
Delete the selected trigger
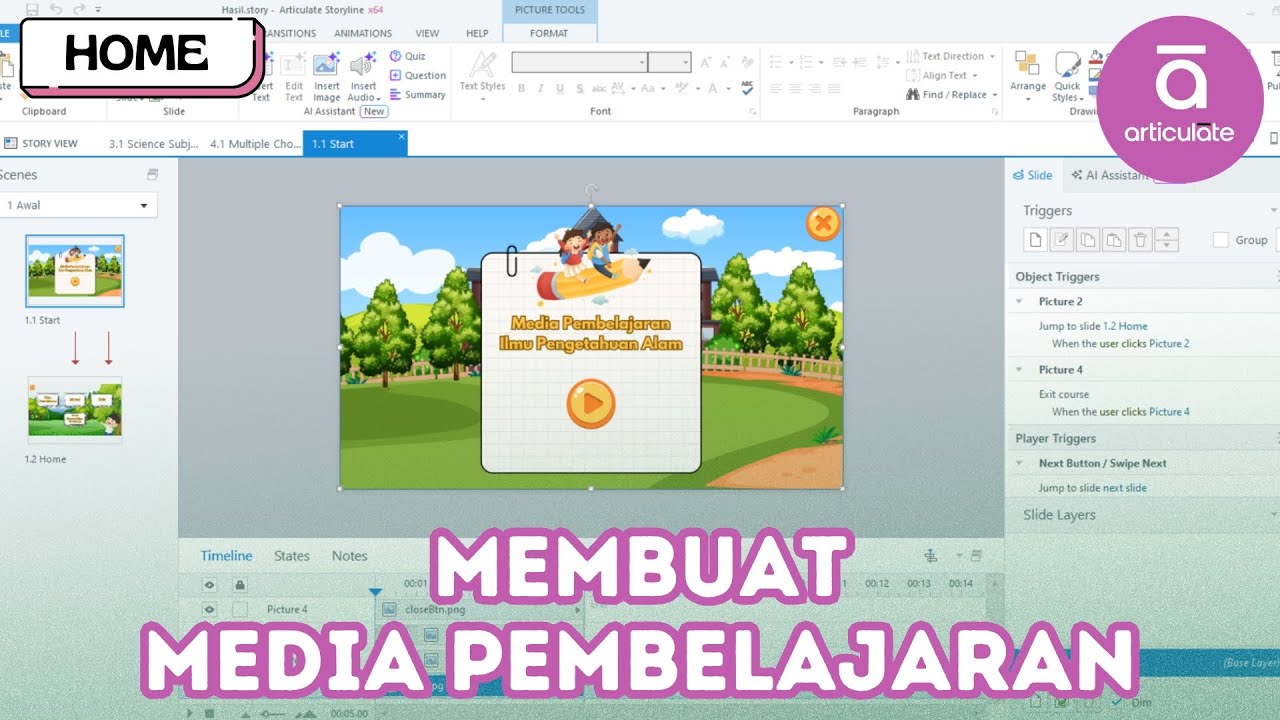pyautogui.click(x=1140, y=240)
